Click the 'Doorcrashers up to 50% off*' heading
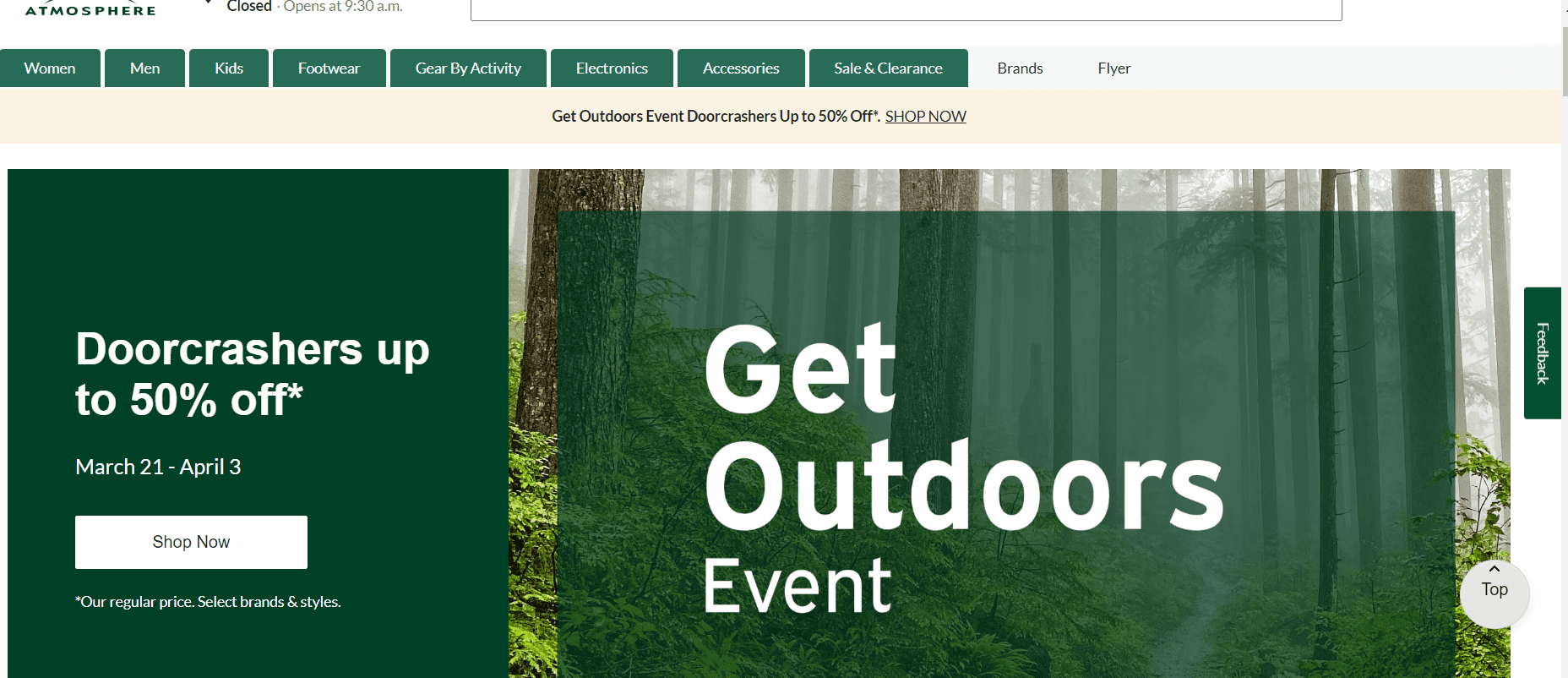 point(253,374)
